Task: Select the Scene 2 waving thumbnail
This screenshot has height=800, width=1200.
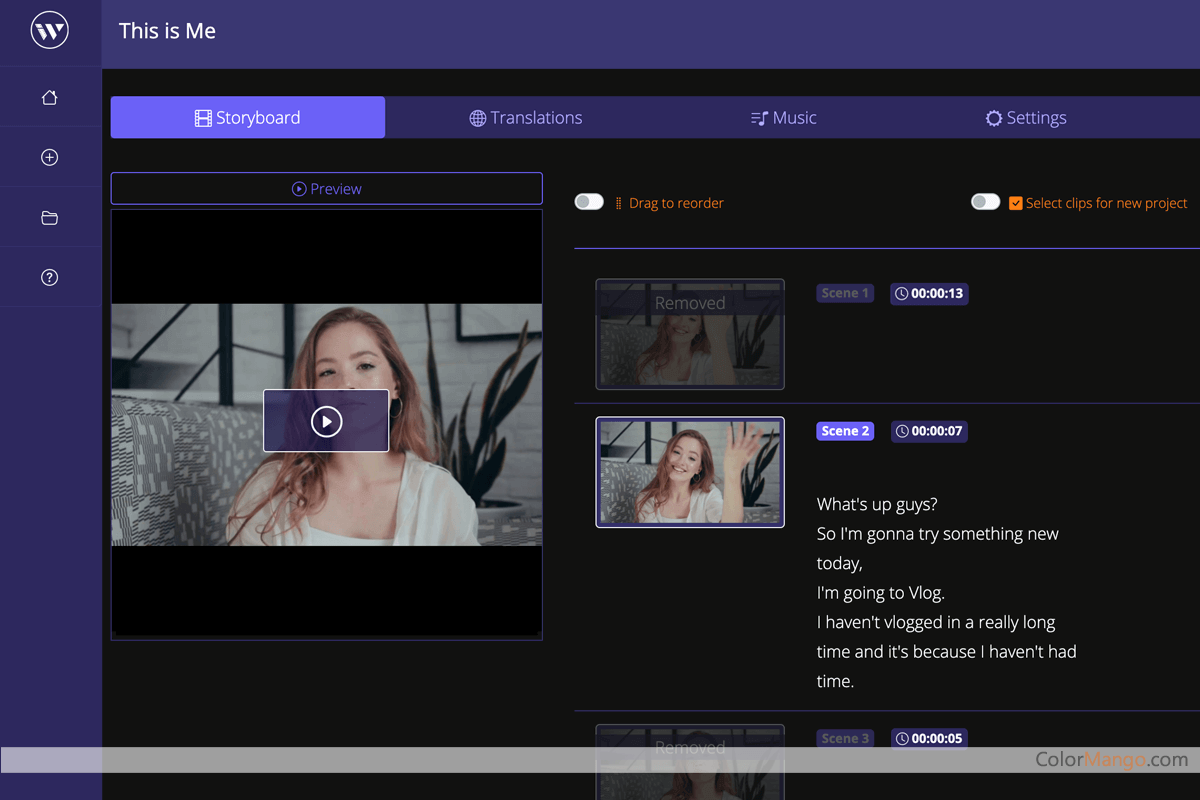Action: (690, 472)
